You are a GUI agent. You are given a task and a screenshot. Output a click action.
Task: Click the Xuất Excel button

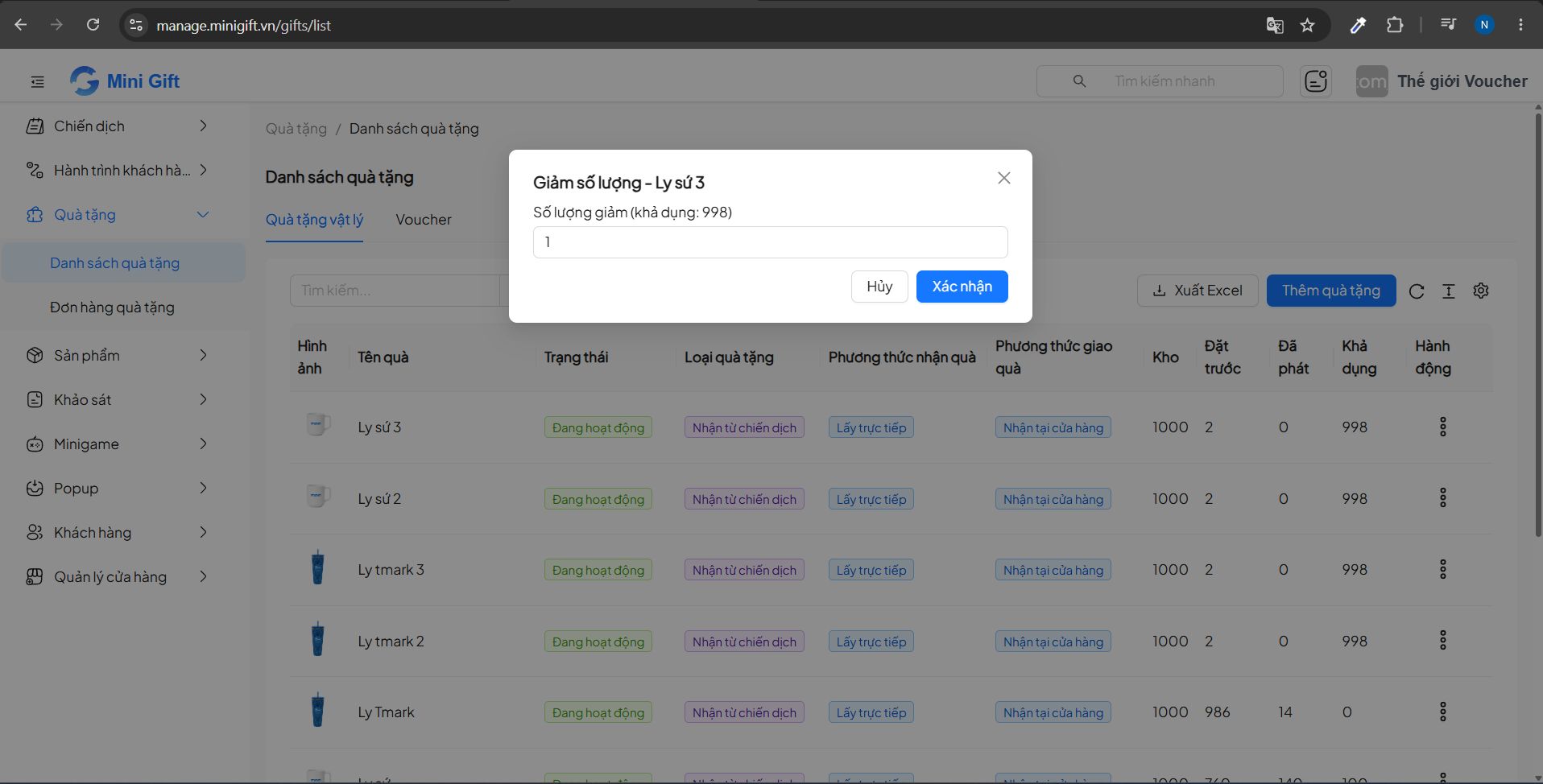click(1198, 291)
